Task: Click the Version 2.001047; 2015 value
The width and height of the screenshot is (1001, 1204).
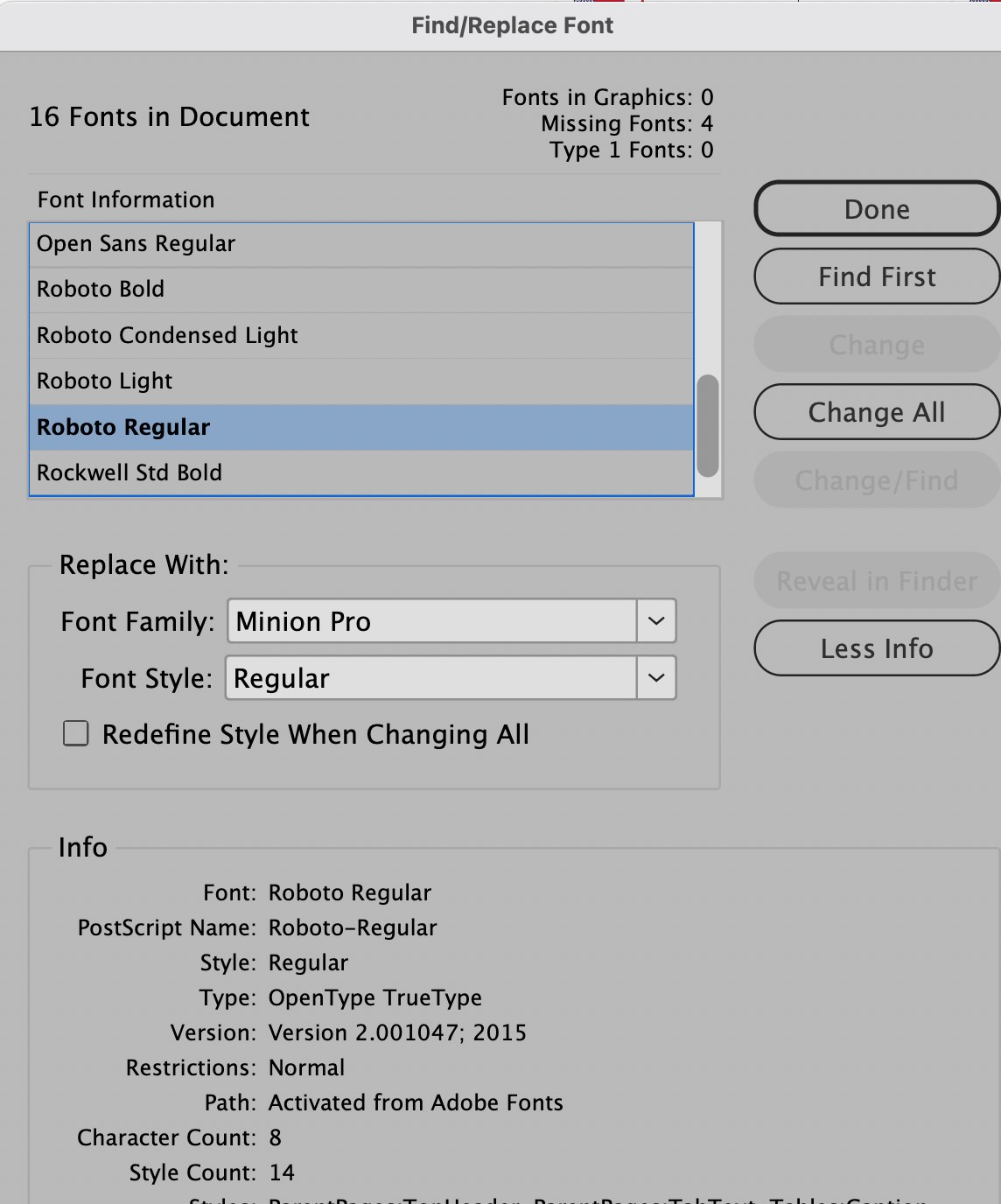Action: click(x=397, y=1032)
